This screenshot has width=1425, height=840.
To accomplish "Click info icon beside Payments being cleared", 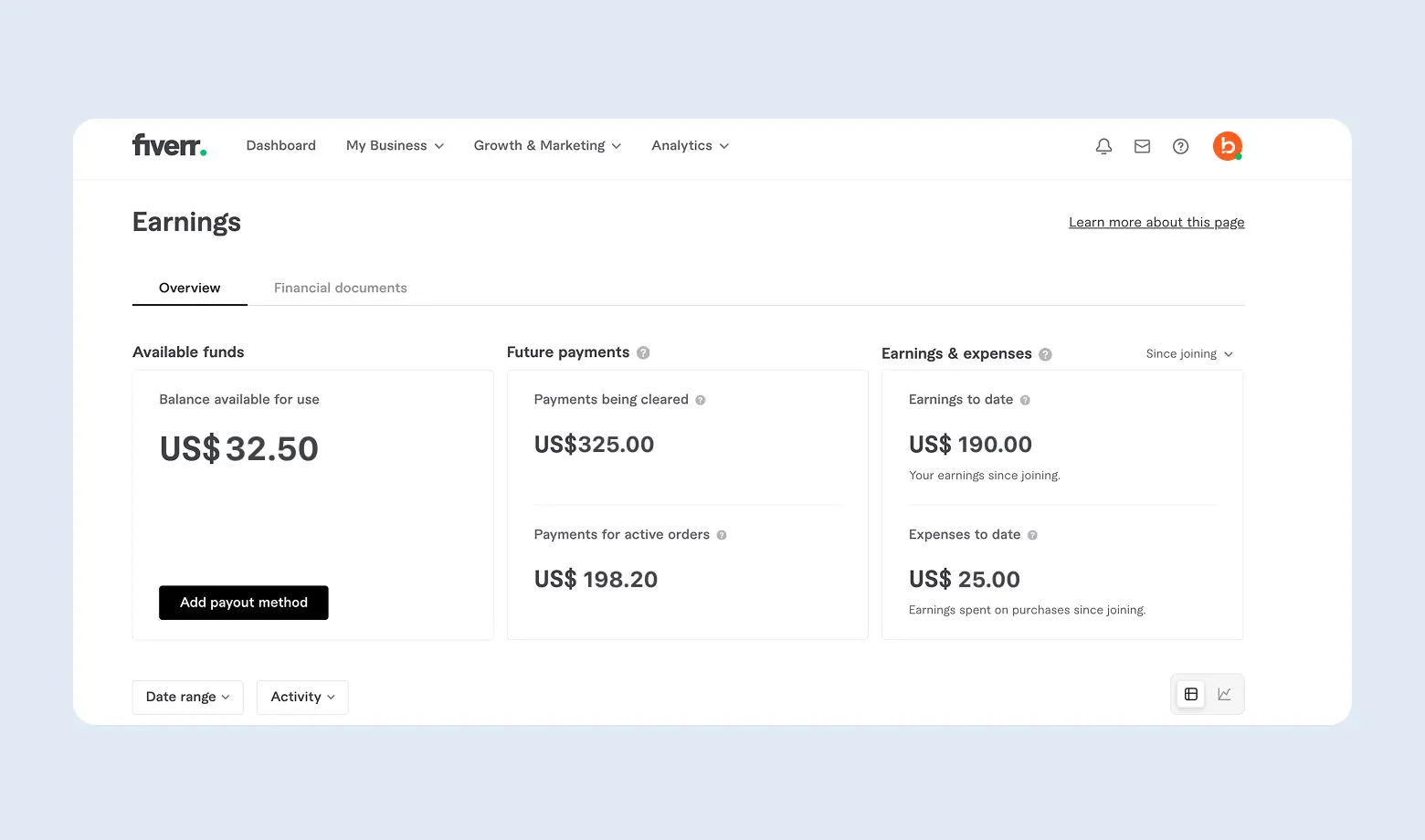I will pyautogui.click(x=701, y=400).
